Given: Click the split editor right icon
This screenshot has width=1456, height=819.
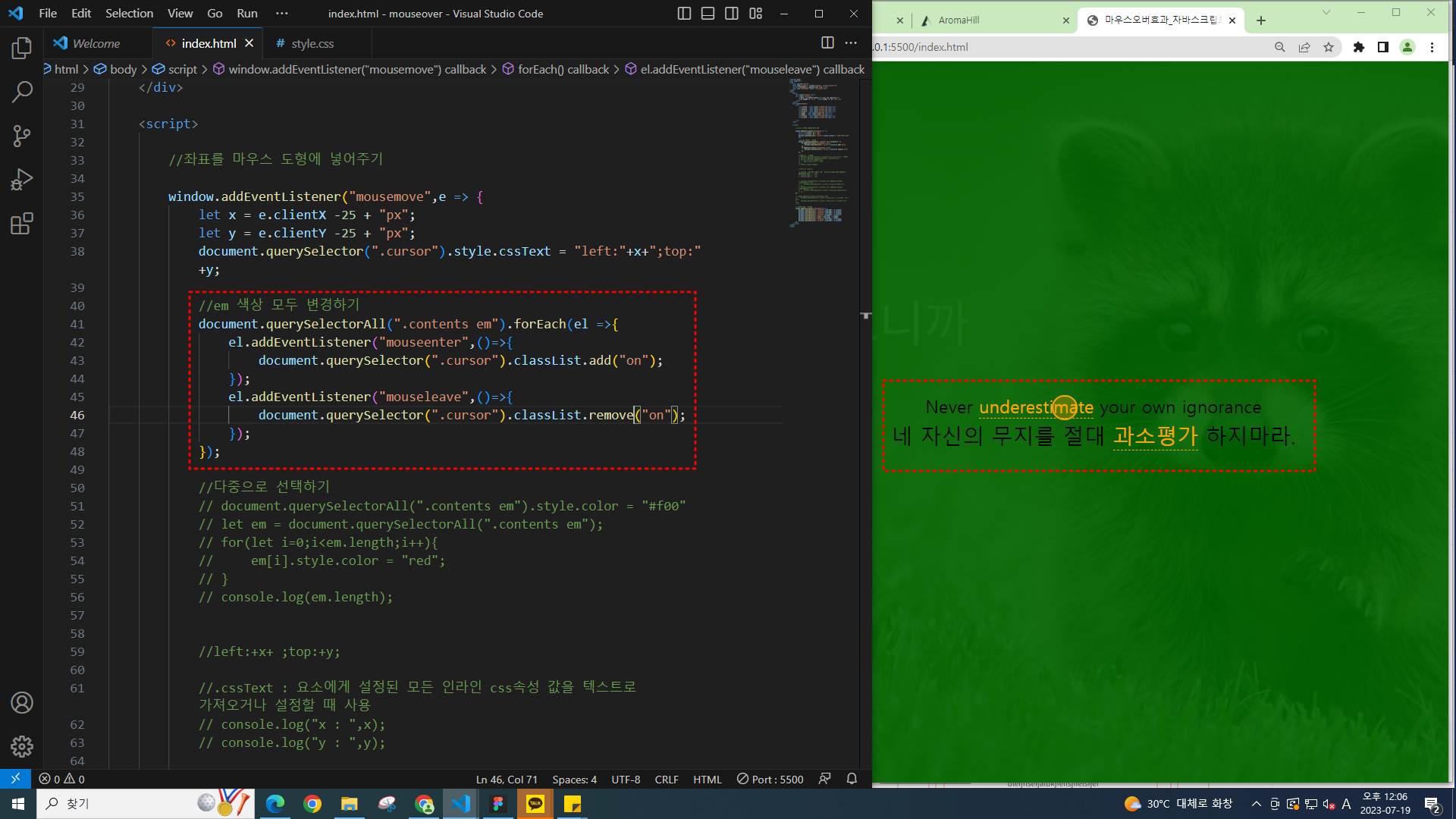Looking at the screenshot, I should click(827, 43).
